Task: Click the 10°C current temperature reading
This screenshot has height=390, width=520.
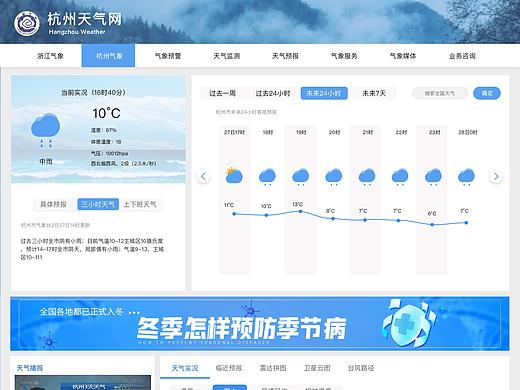Action: click(x=106, y=113)
